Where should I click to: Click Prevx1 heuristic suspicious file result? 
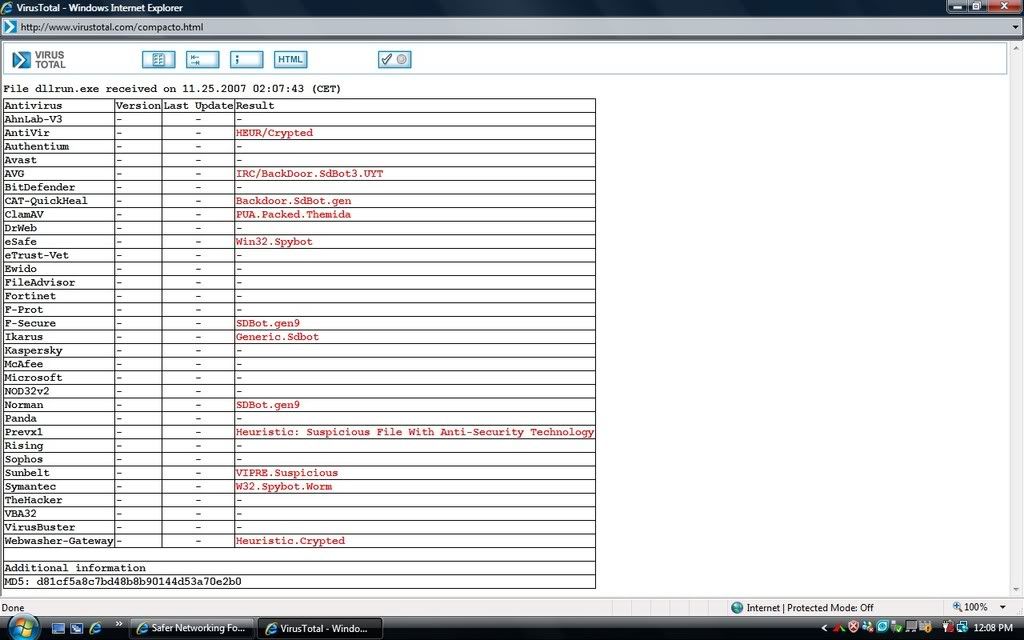click(415, 432)
